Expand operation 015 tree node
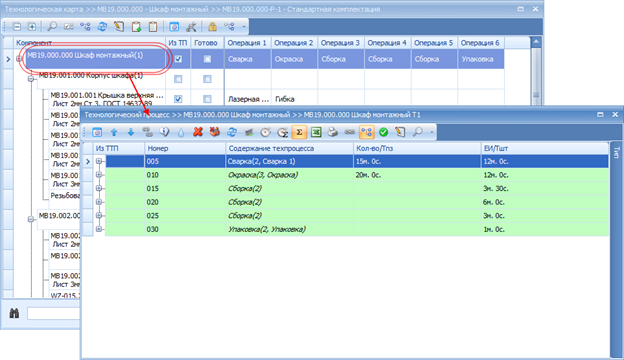The width and height of the screenshot is (624, 360). [99, 188]
